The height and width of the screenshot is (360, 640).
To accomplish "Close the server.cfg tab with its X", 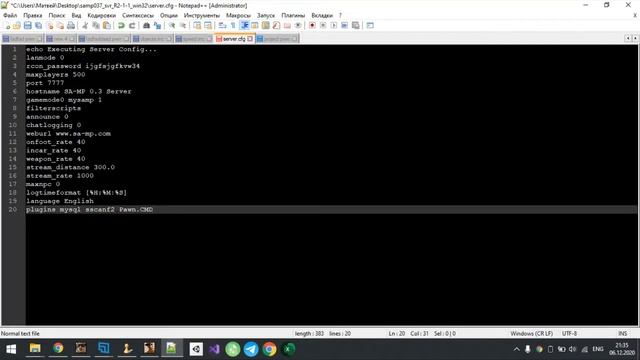I will pyautogui.click(x=250, y=39).
